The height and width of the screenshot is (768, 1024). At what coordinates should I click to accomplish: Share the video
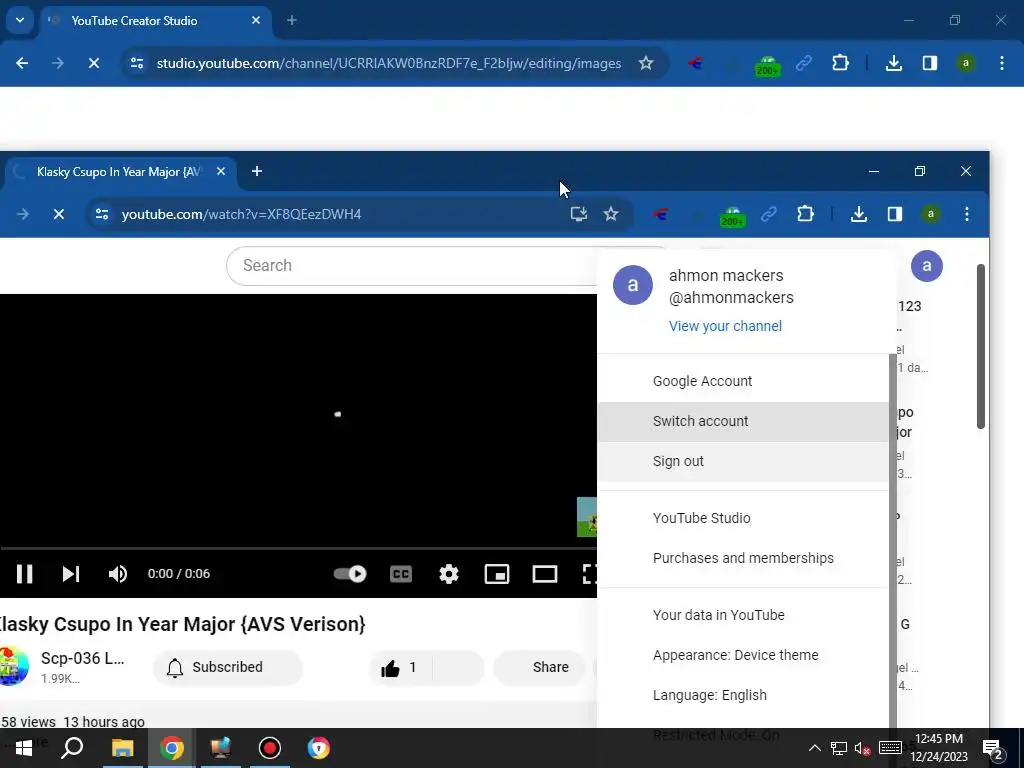click(x=539, y=667)
